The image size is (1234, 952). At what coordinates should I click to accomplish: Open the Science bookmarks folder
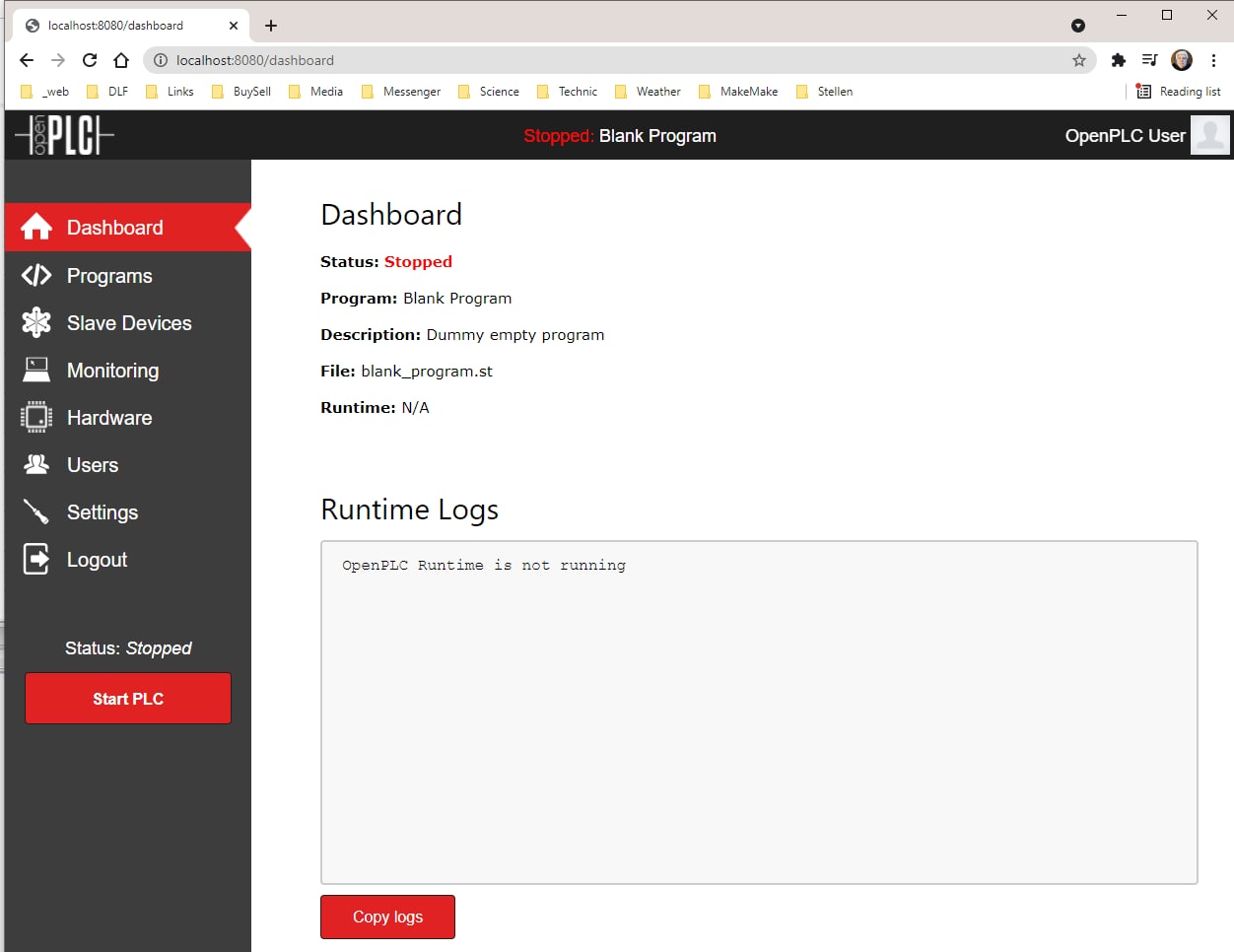tap(489, 92)
